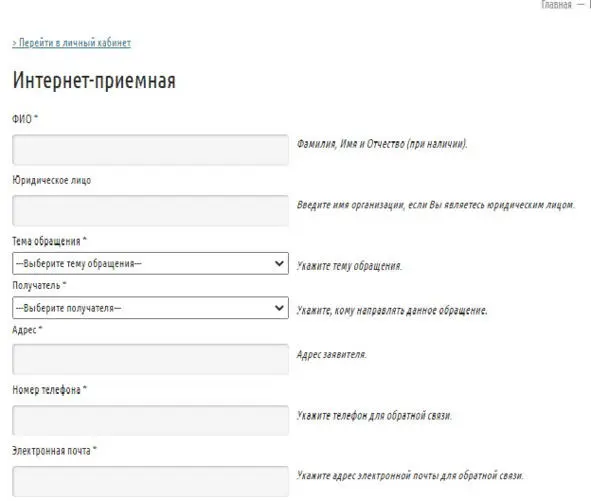Click the chevron arrow of Тема обращения dropdown
Image resolution: width=591 pixels, height=501 pixels.
click(279, 264)
